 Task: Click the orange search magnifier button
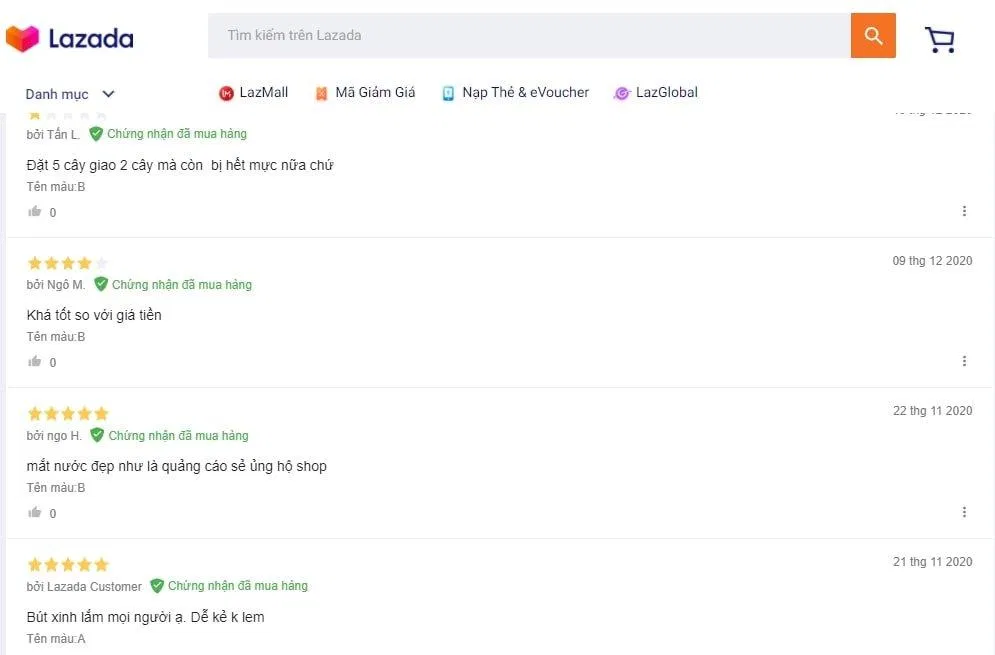point(873,36)
